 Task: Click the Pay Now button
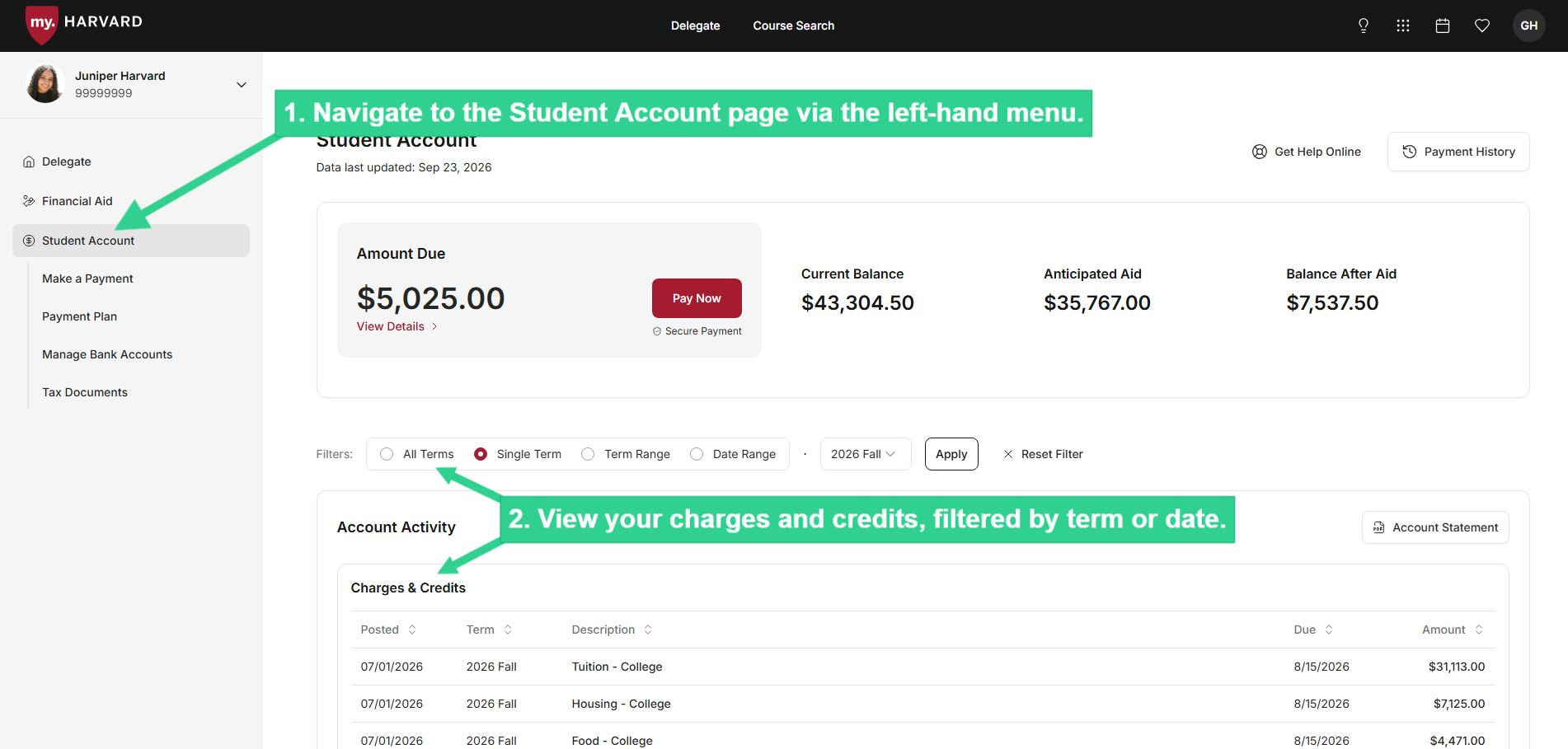pyautogui.click(x=697, y=298)
